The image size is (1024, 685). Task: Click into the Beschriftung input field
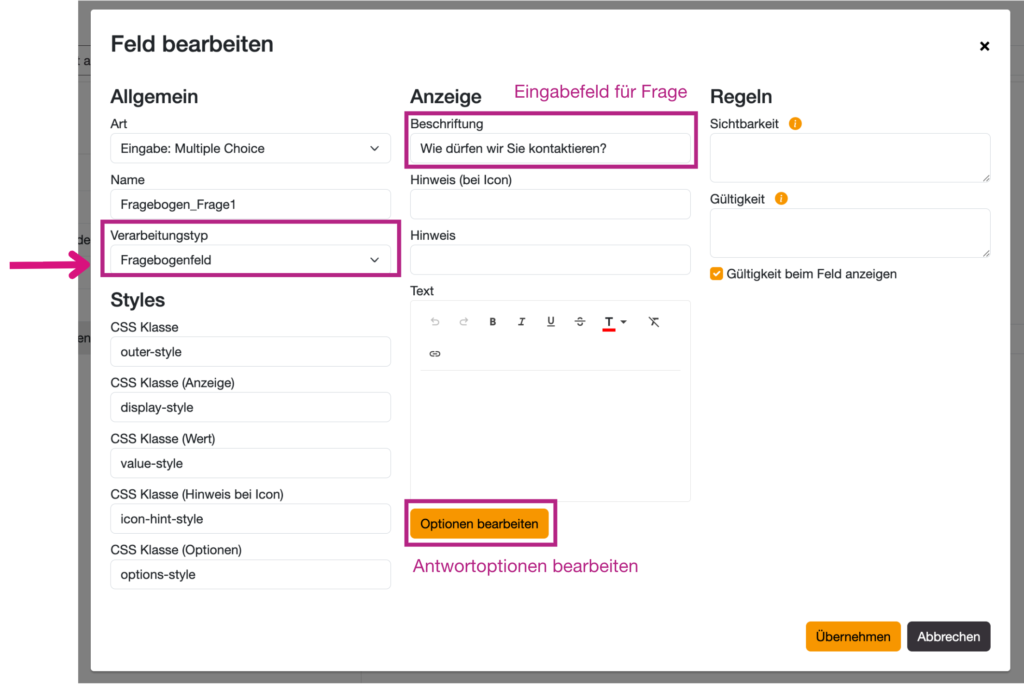550,149
